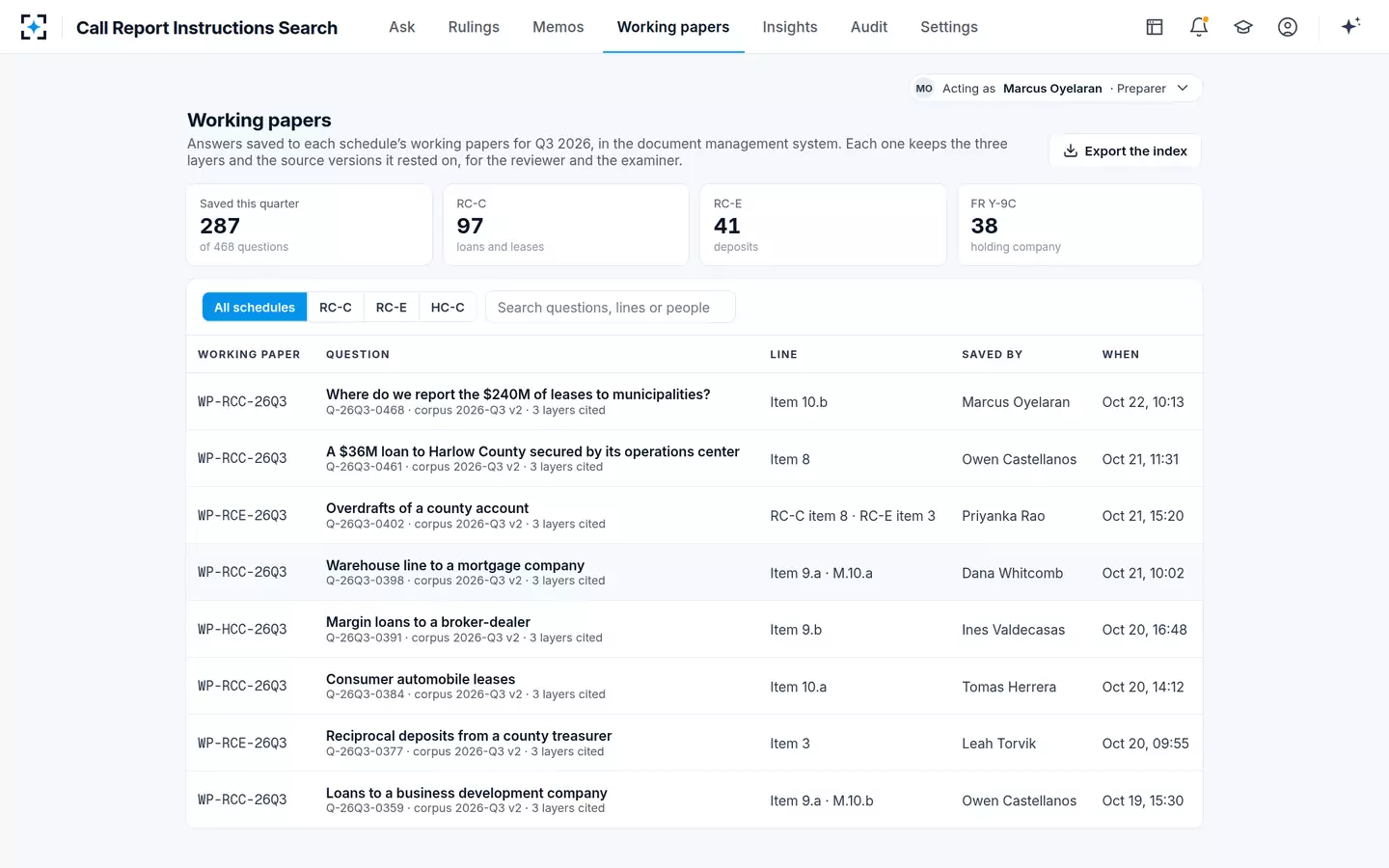Open "Consumer automobile leases"
The height and width of the screenshot is (868, 1389).
[421, 679]
